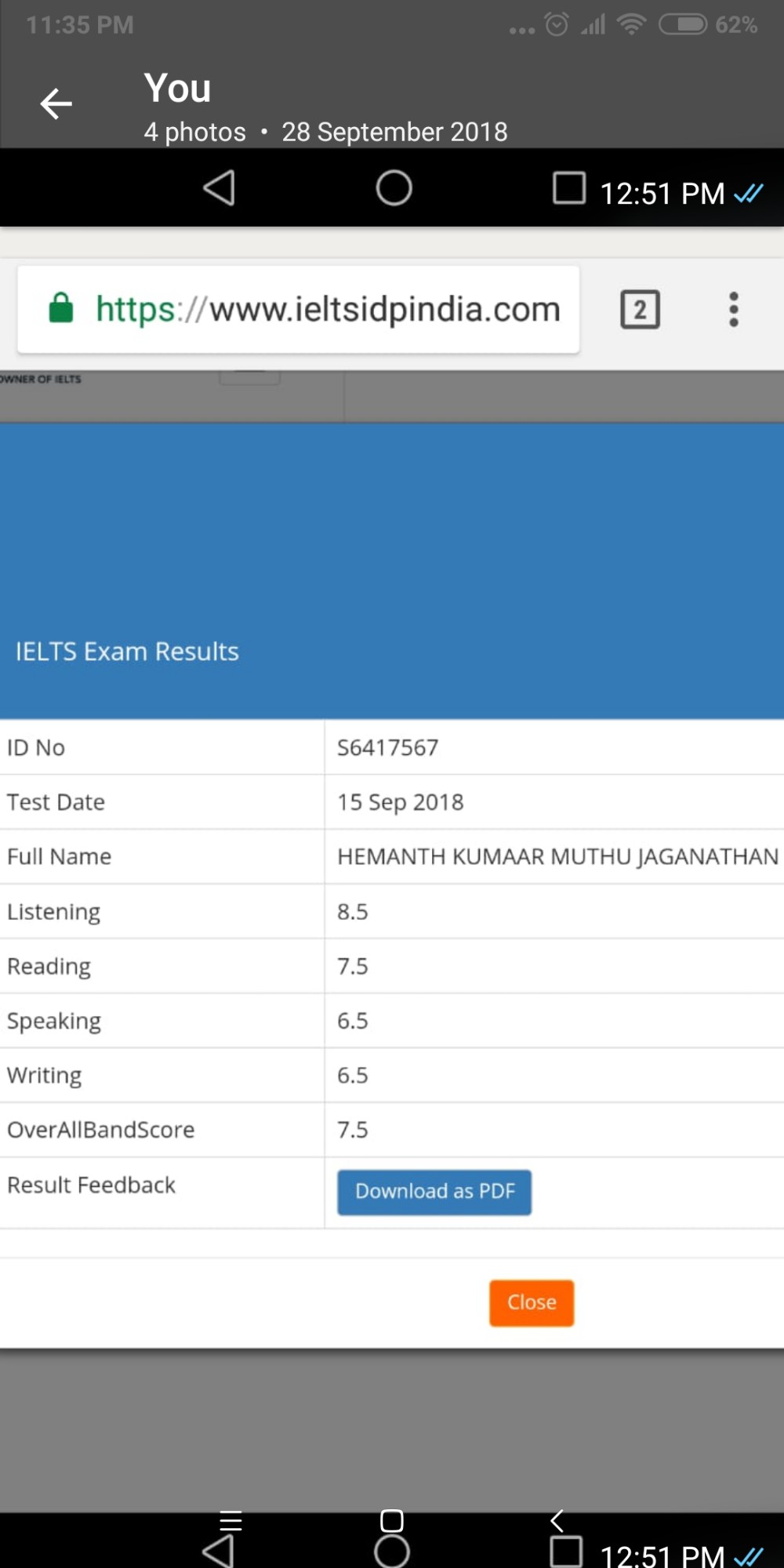Click the Download as PDF button
The height and width of the screenshot is (1568, 784).
[x=434, y=1192]
